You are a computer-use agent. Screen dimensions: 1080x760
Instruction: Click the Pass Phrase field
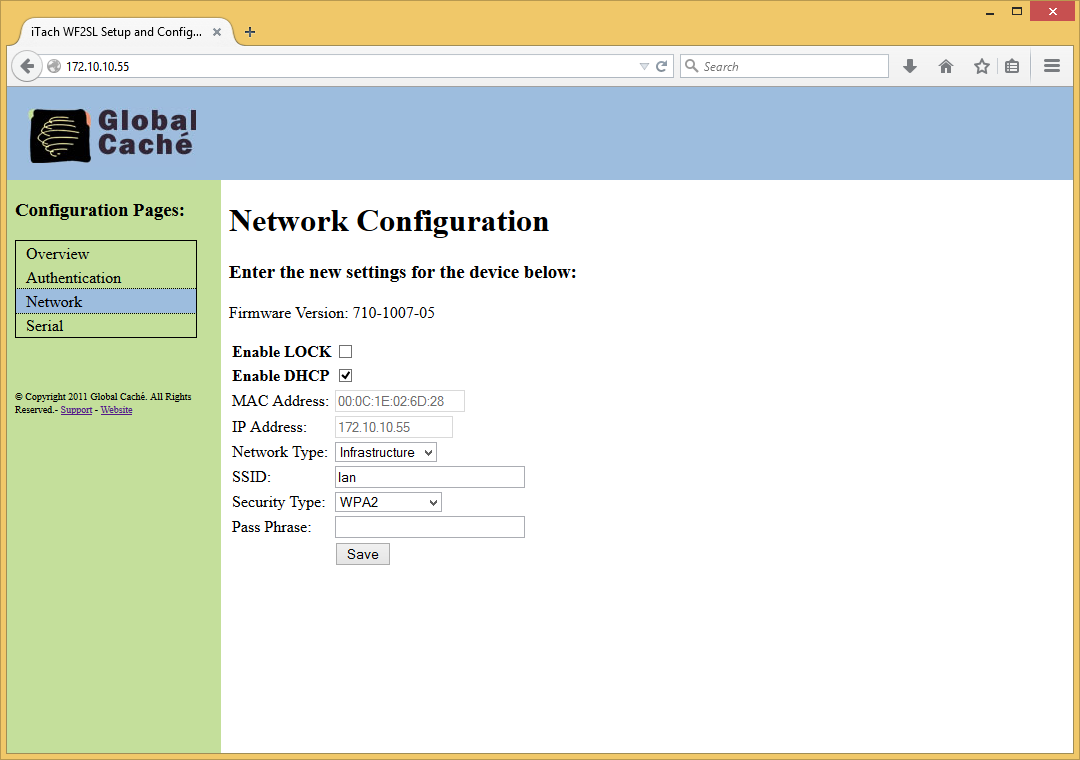click(430, 527)
